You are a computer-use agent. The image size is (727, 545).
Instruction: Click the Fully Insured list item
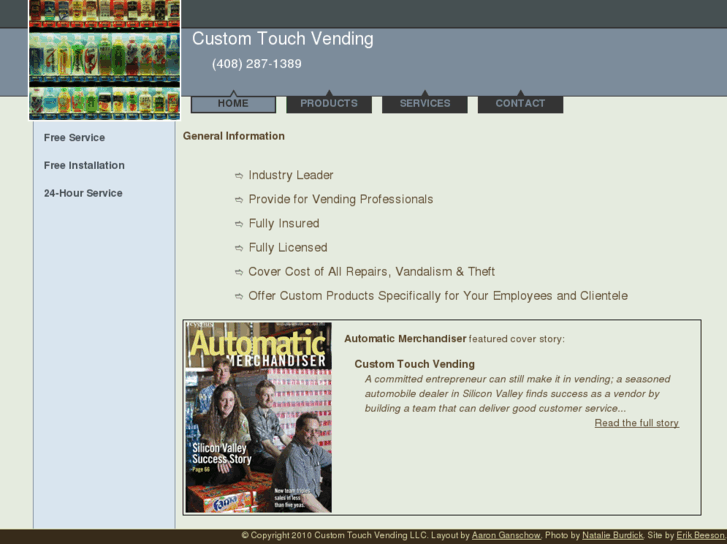284,224
